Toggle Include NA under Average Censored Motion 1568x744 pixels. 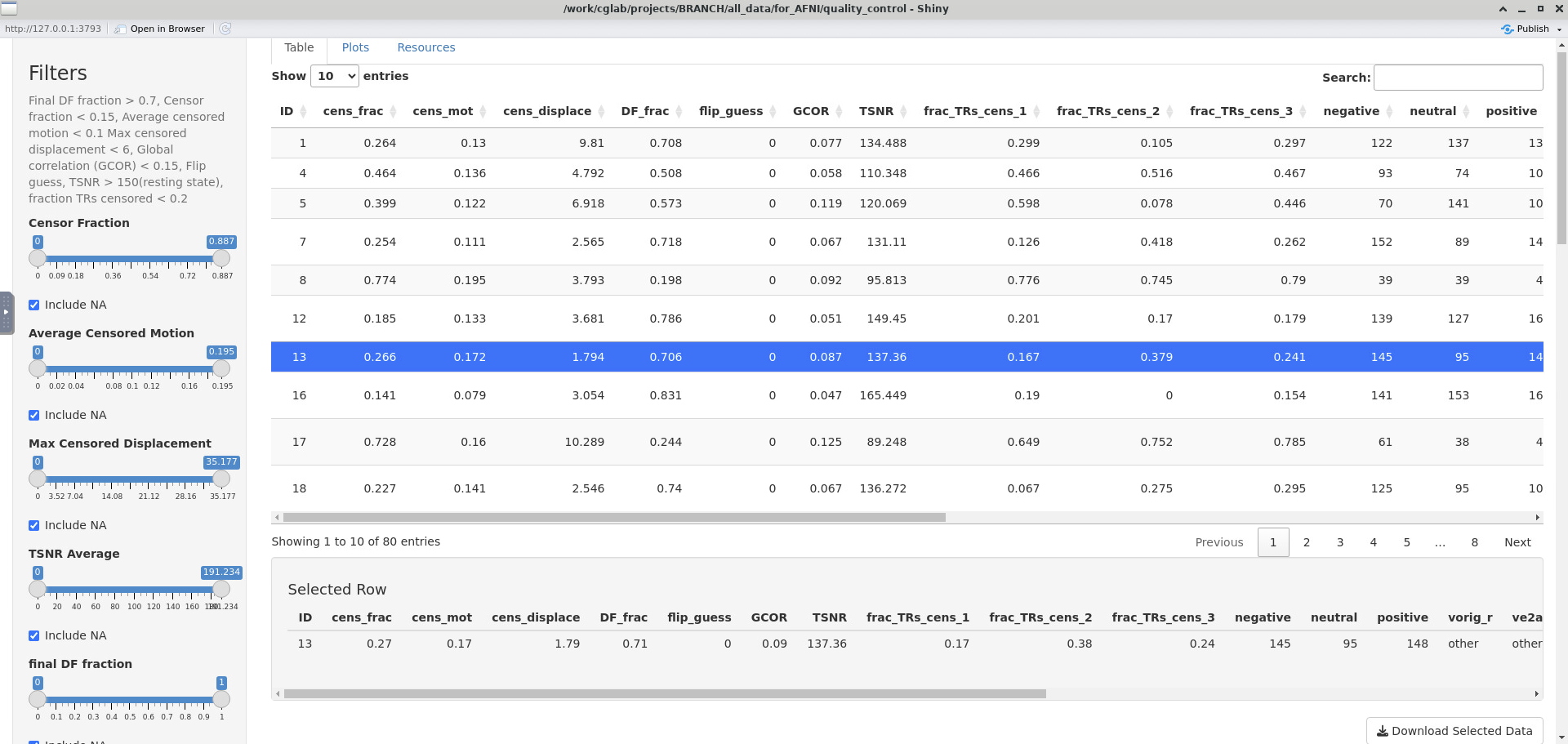pyautogui.click(x=33, y=415)
